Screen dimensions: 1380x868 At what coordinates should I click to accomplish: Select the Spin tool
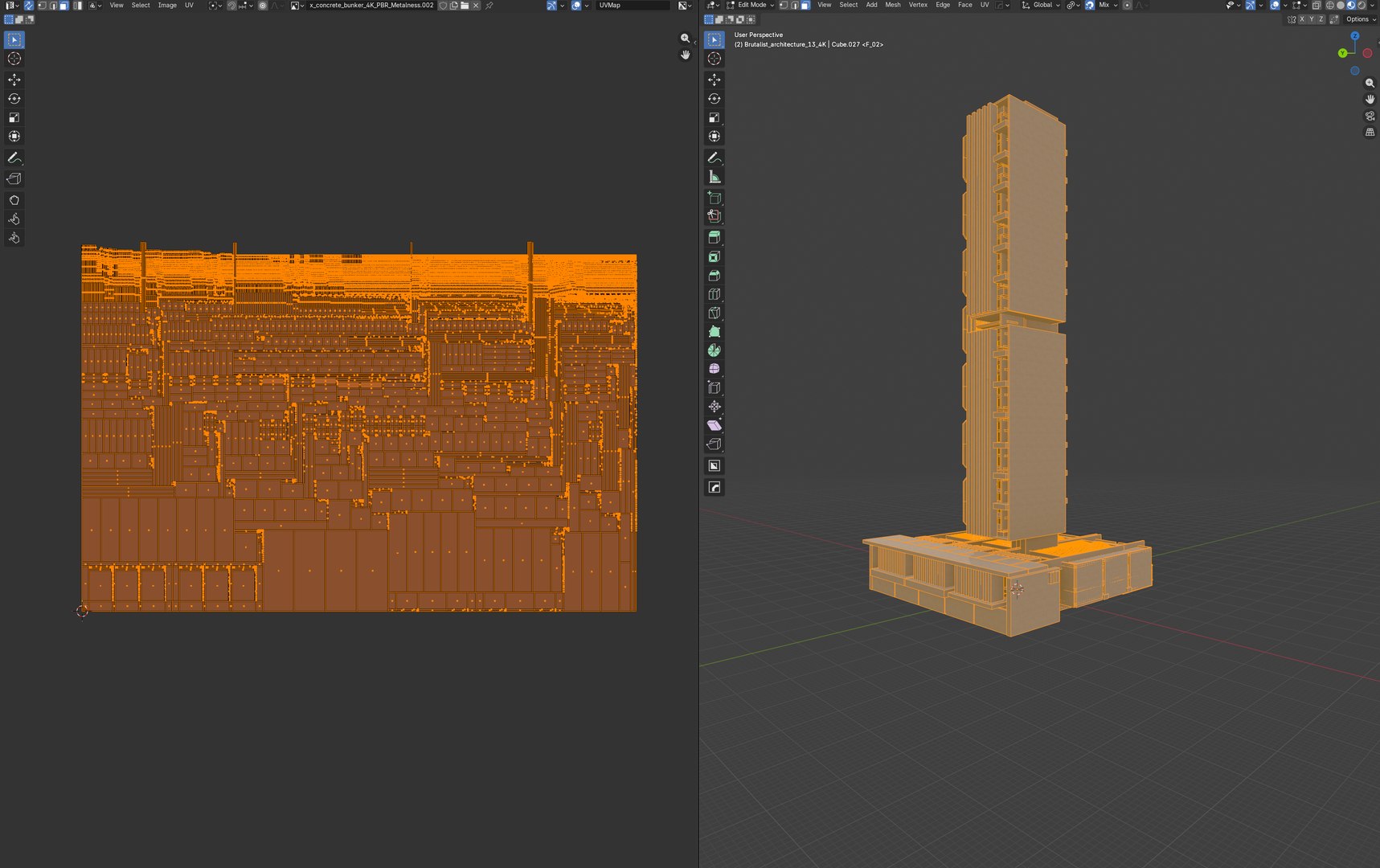click(x=714, y=350)
